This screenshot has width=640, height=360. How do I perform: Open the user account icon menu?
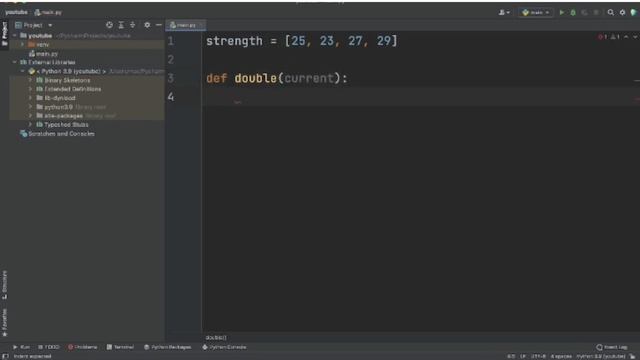(504, 13)
